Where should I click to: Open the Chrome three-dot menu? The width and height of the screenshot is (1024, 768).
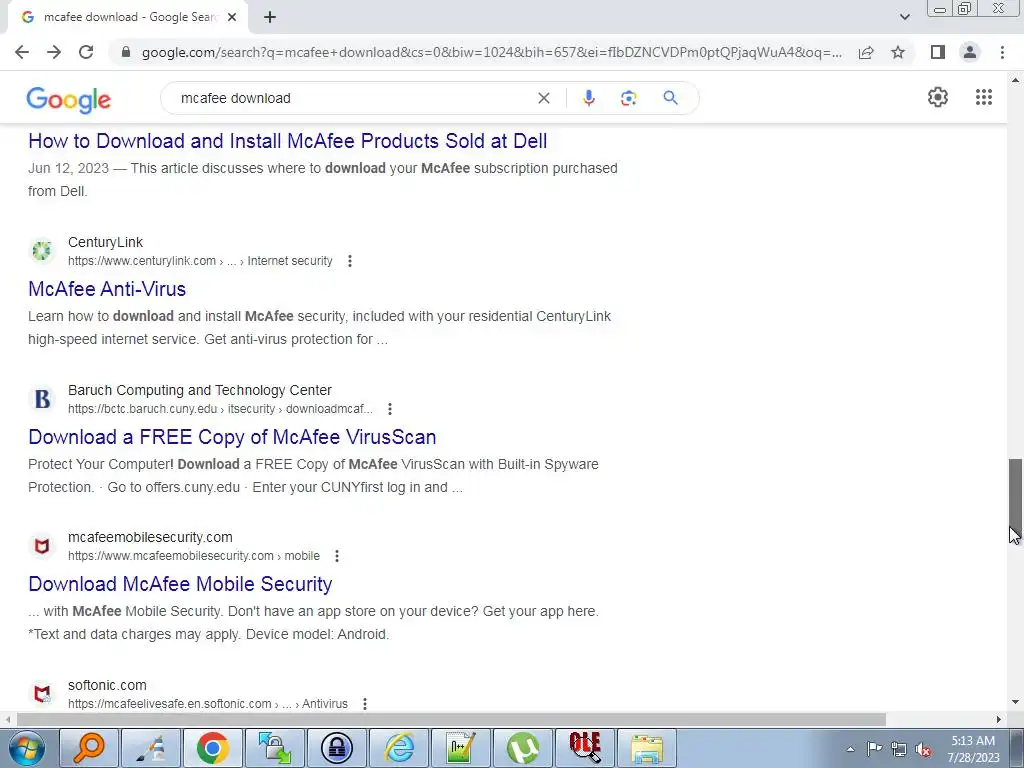coord(1002,52)
